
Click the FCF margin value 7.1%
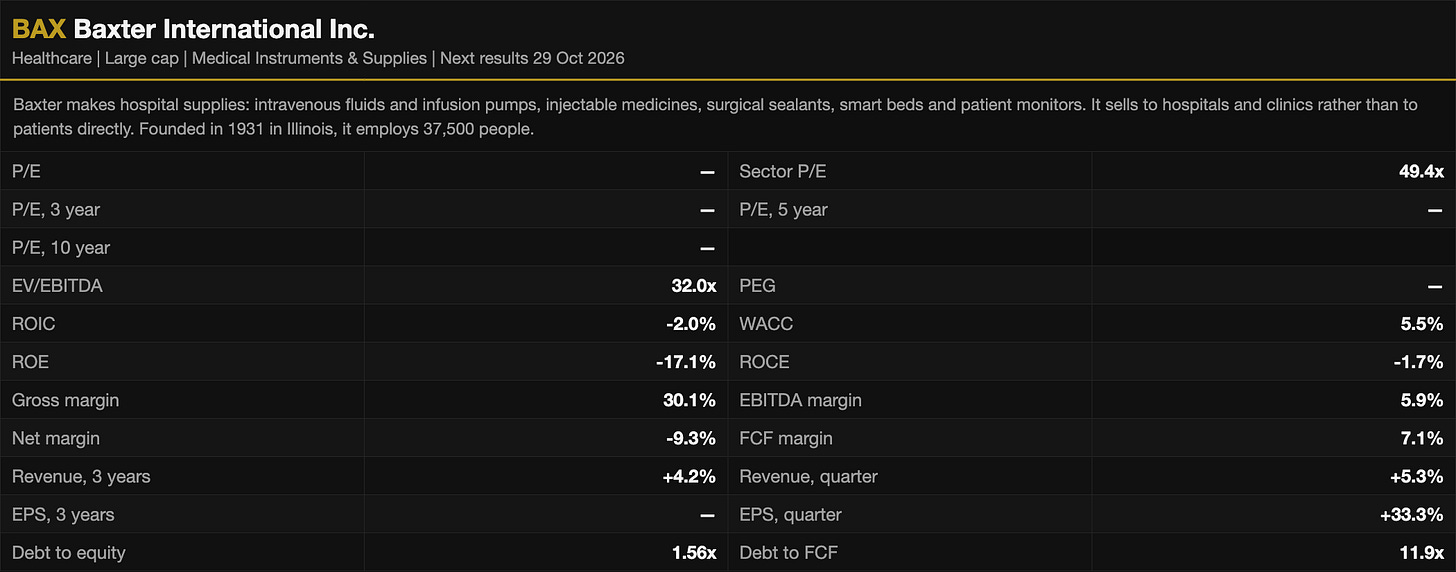(x=1423, y=438)
